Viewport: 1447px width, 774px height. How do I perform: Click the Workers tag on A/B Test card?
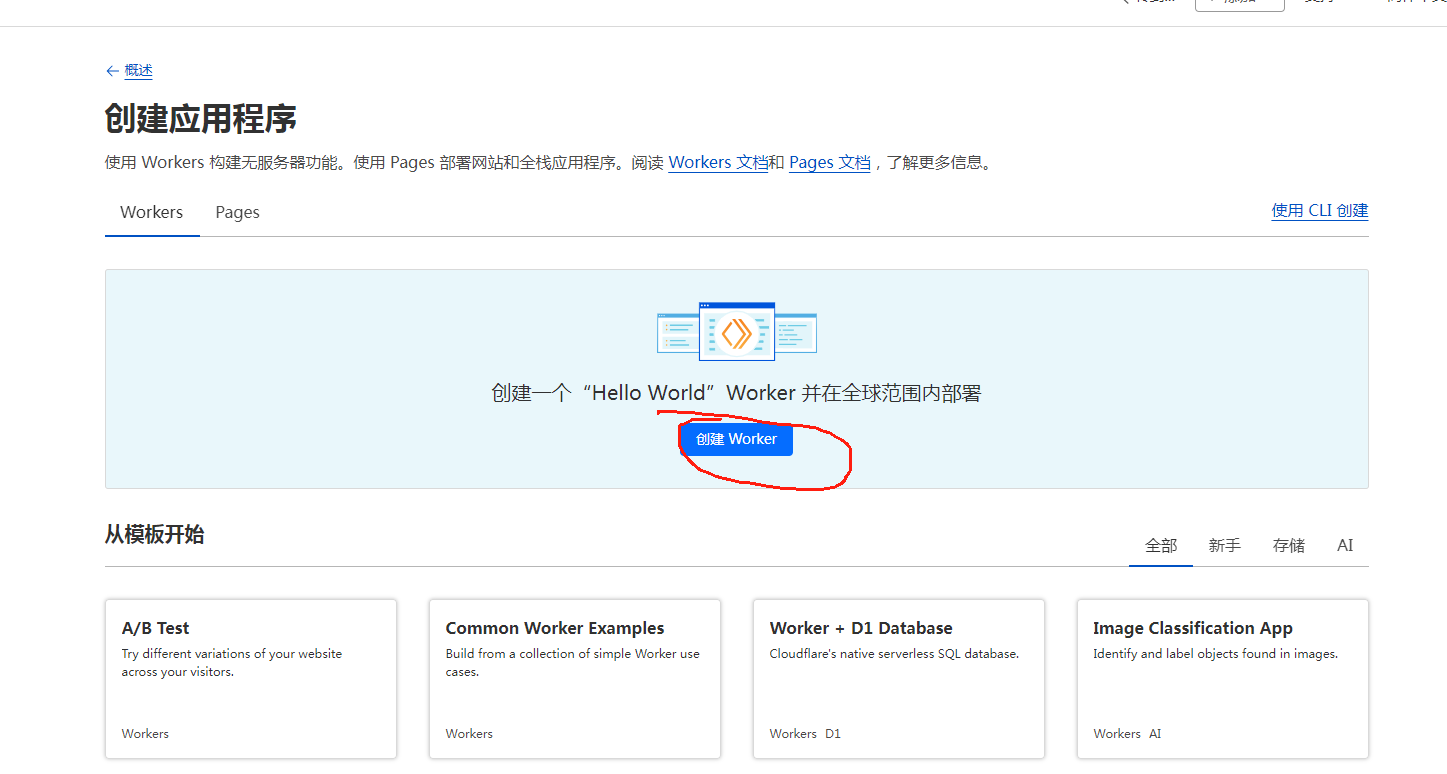click(x=145, y=734)
